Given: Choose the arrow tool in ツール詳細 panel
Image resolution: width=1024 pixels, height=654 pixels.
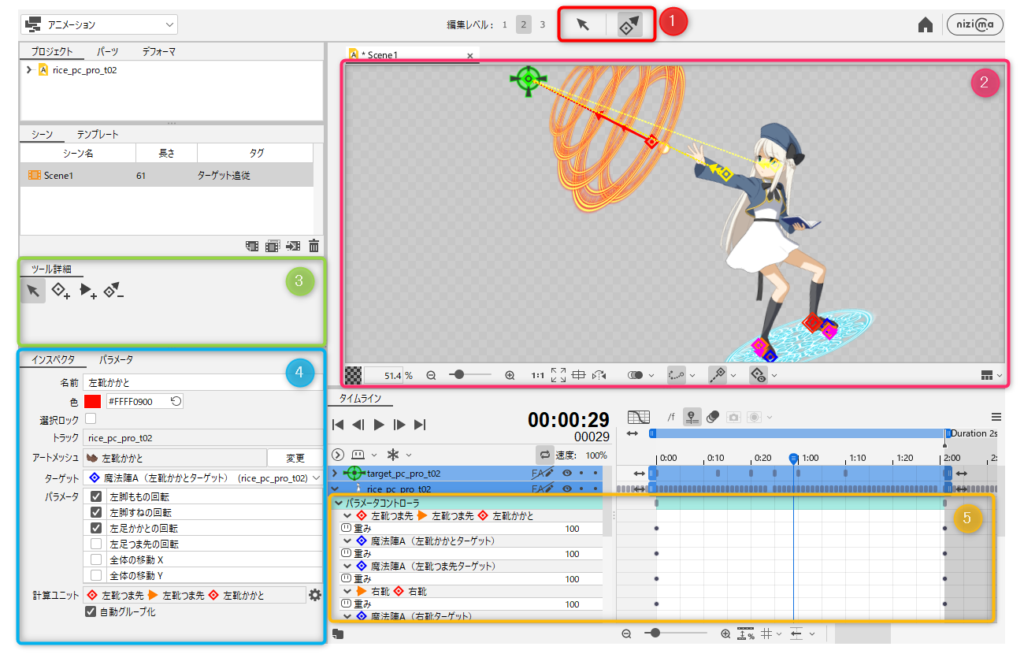Looking at the screenshot, I should point(33,291).
